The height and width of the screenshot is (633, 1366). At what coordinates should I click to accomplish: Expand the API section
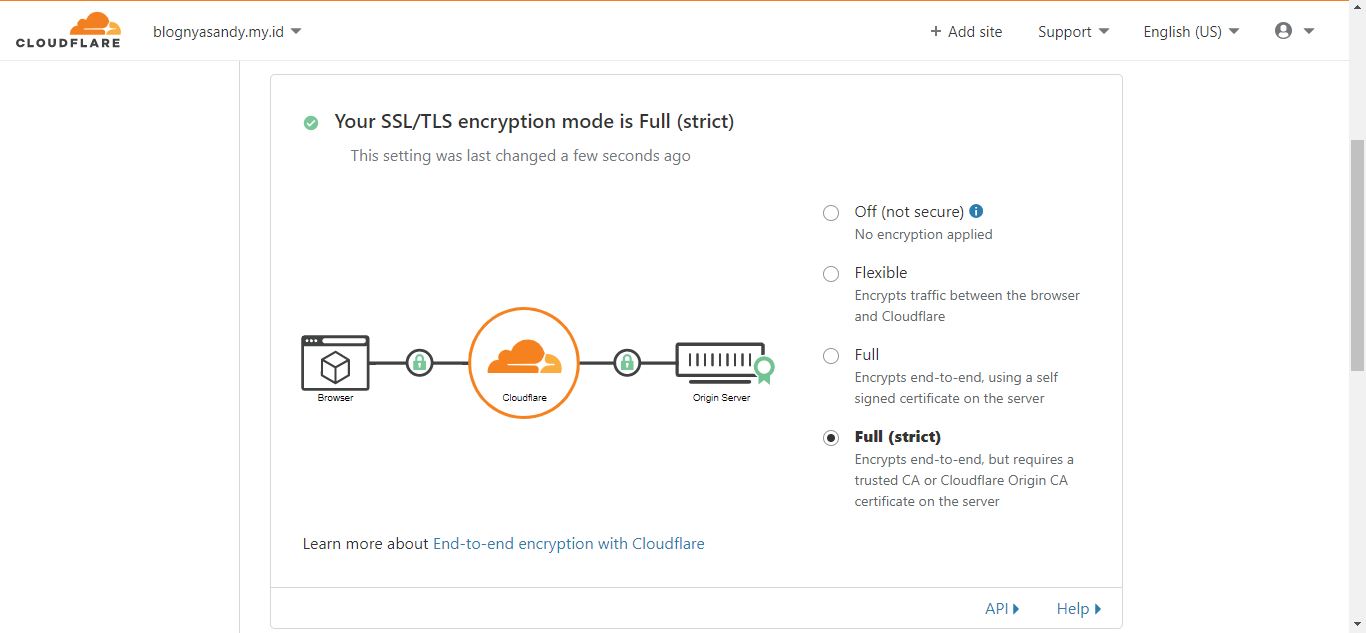[1002, 608]
